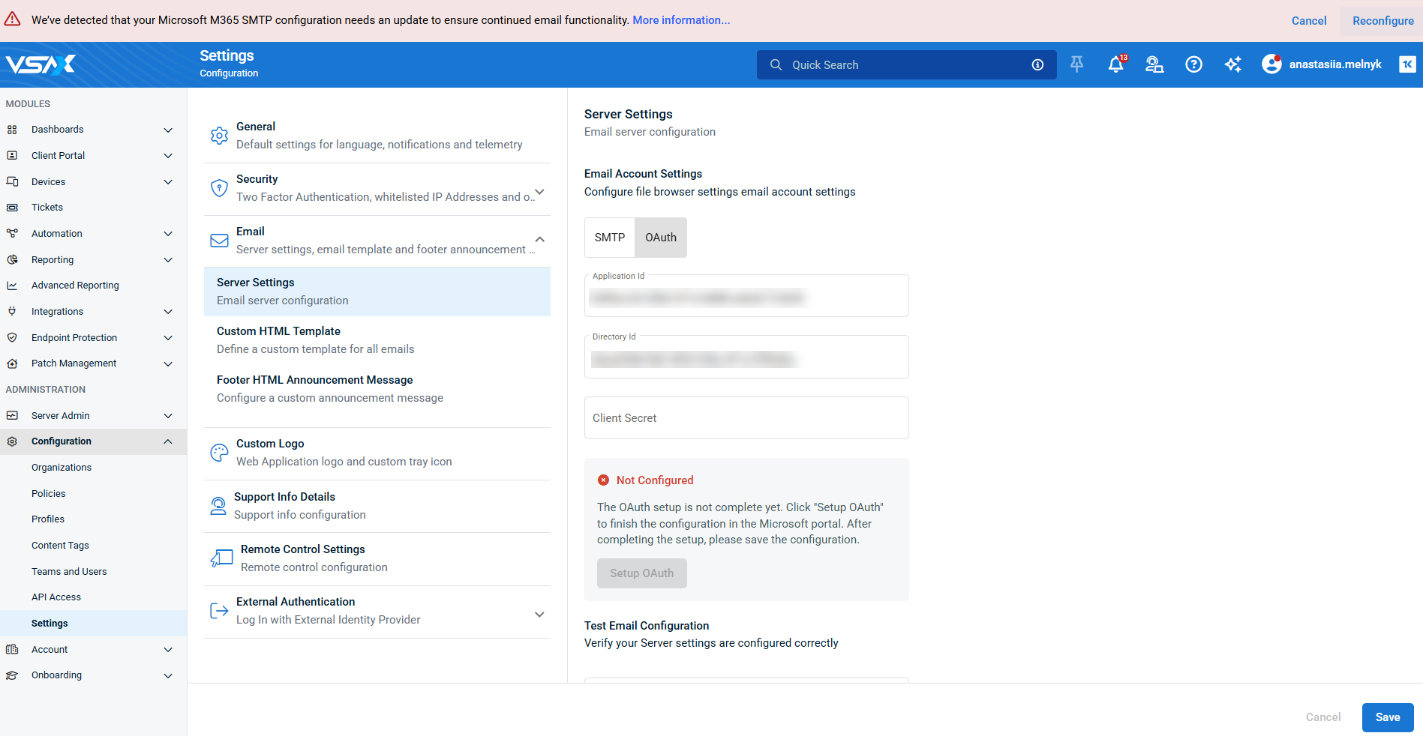Click Reconfigure in the warning banner

[x=1383, y=21]
